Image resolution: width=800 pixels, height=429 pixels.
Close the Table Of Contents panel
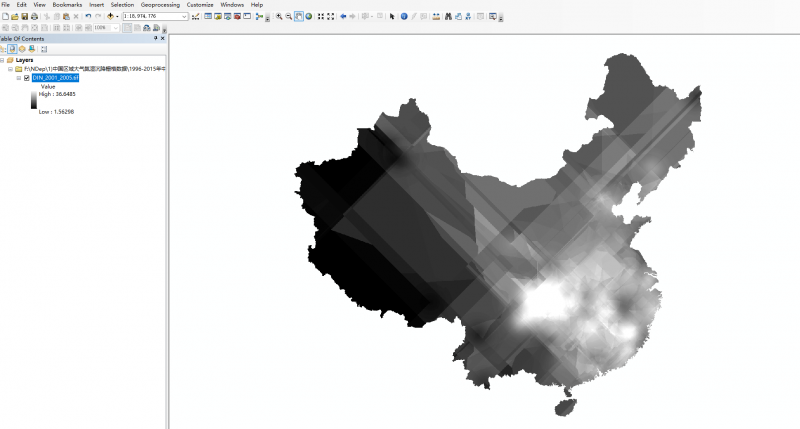coord(163,38)
